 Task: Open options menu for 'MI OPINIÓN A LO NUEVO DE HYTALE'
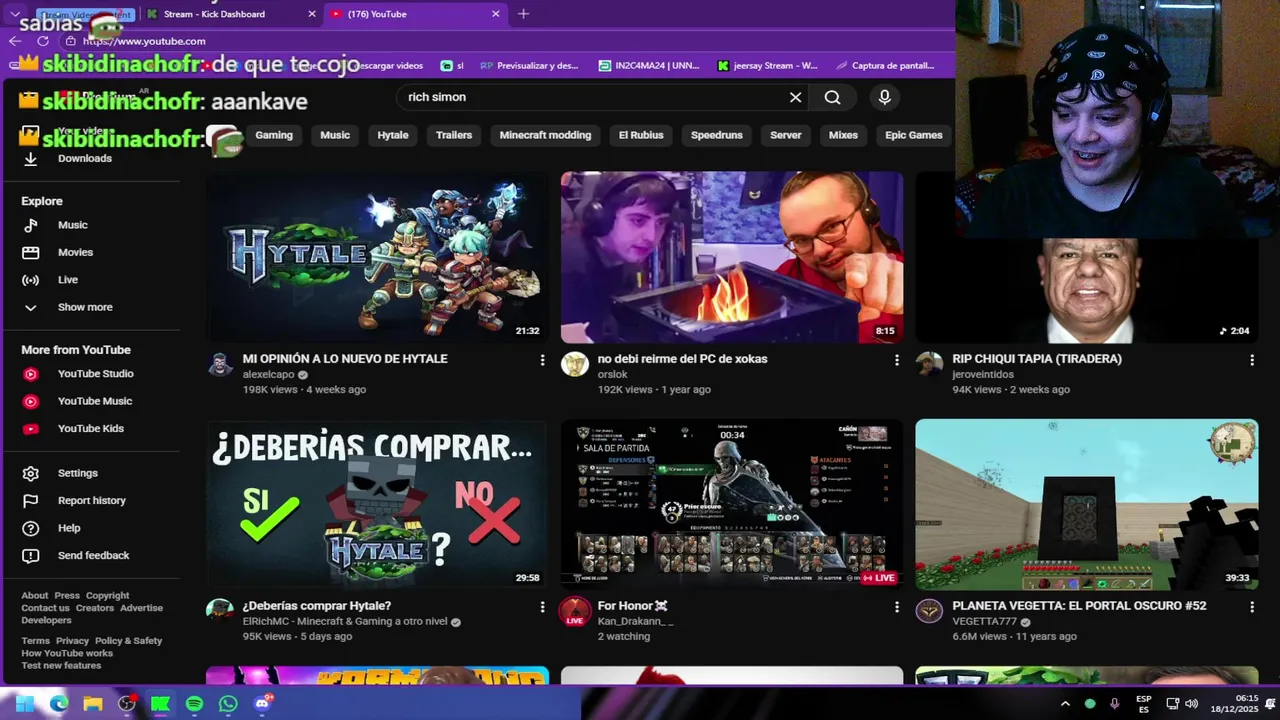[543, 360]
